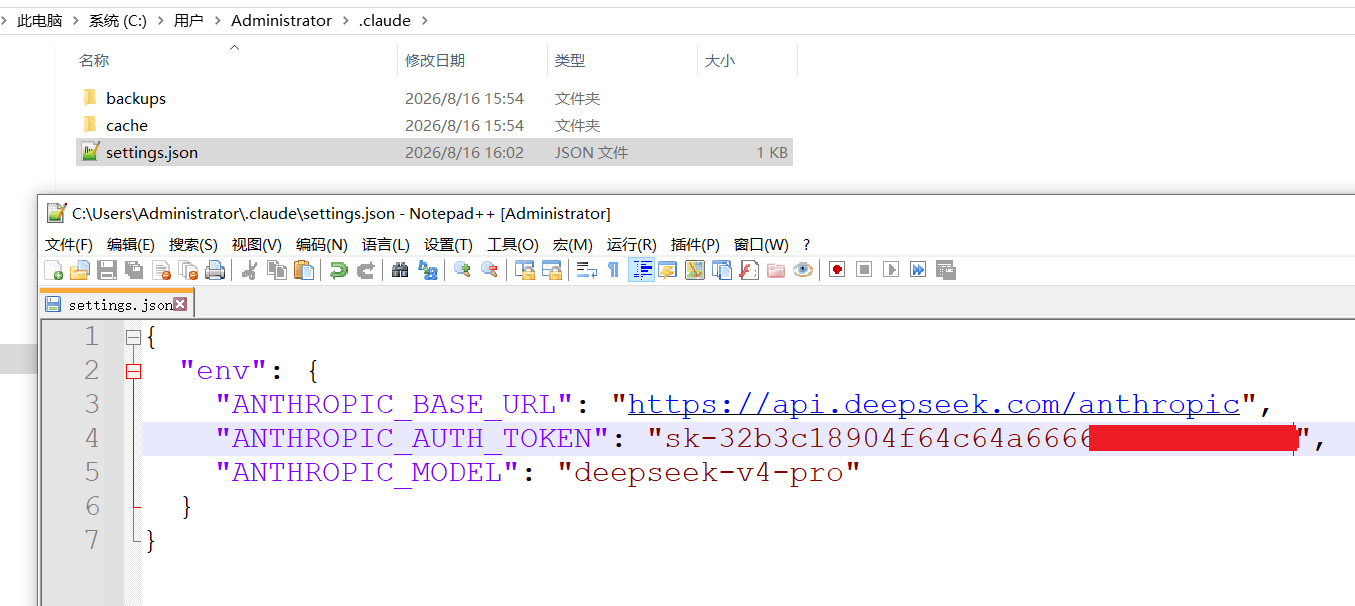The height and width of the screenshot is (606, 1355).
Task: Save the recorded macro icon
Action: pos(945,270)
